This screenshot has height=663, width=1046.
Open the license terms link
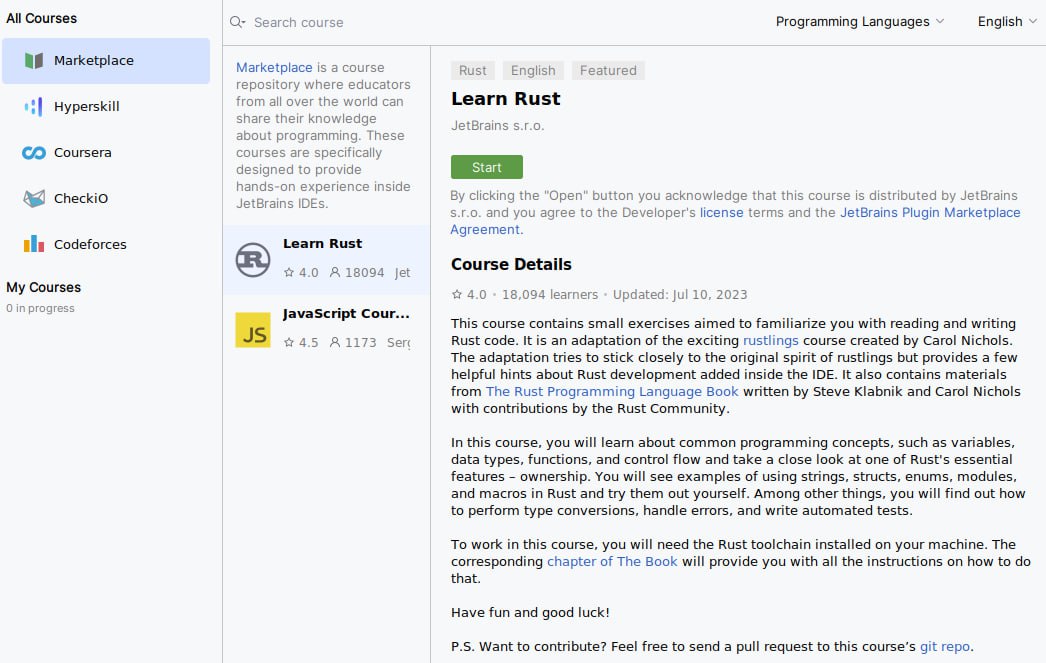tap(721, 213)
